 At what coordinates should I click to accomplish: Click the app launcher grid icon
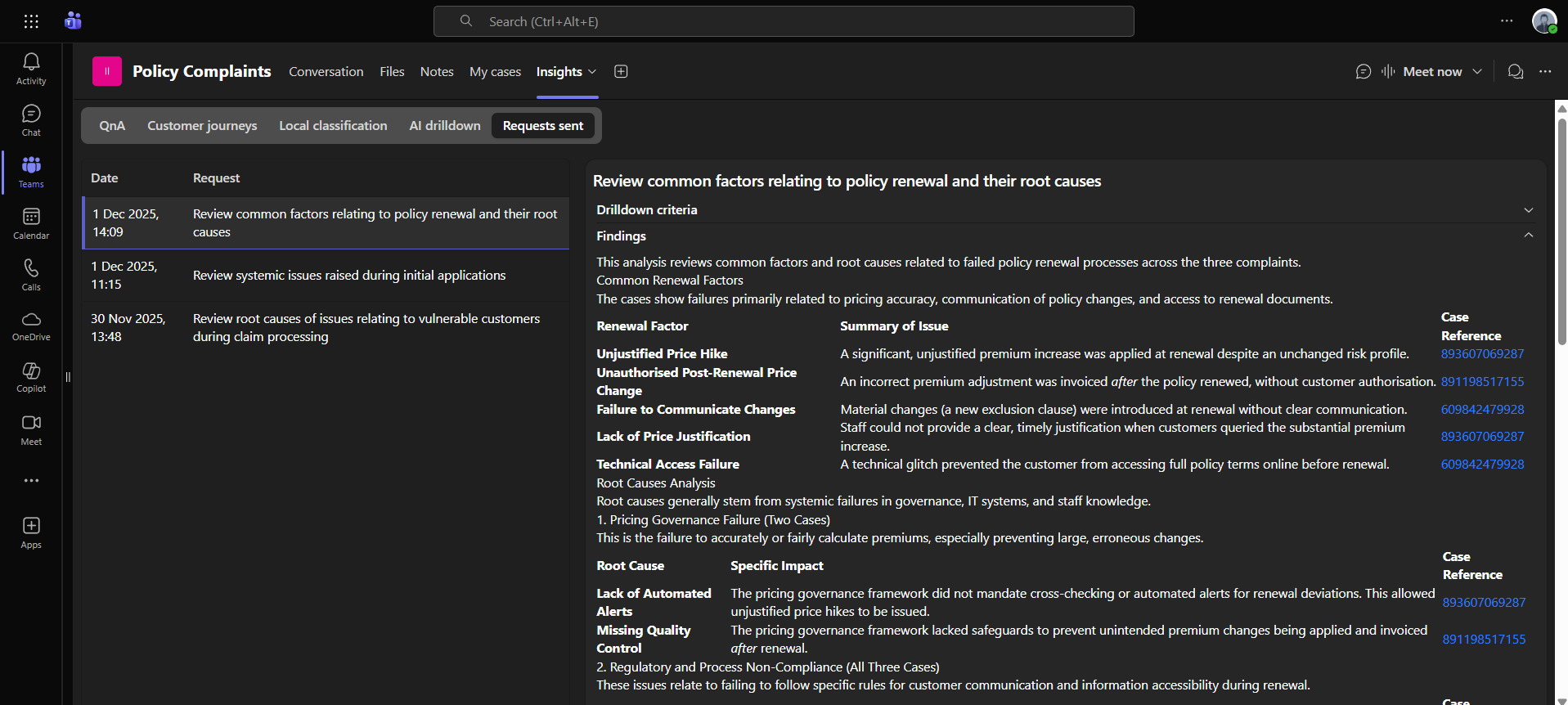[x=31, y=21]
